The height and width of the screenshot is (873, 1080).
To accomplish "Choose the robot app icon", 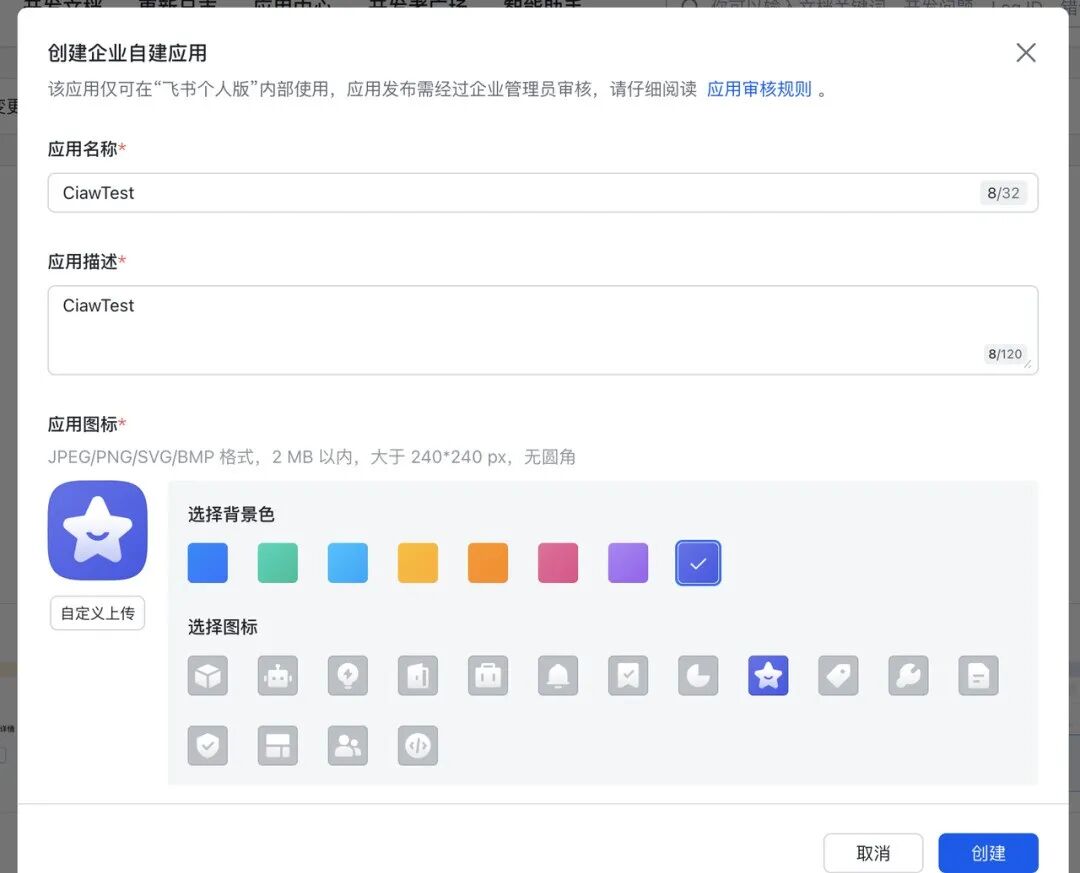I will point(278,675).
